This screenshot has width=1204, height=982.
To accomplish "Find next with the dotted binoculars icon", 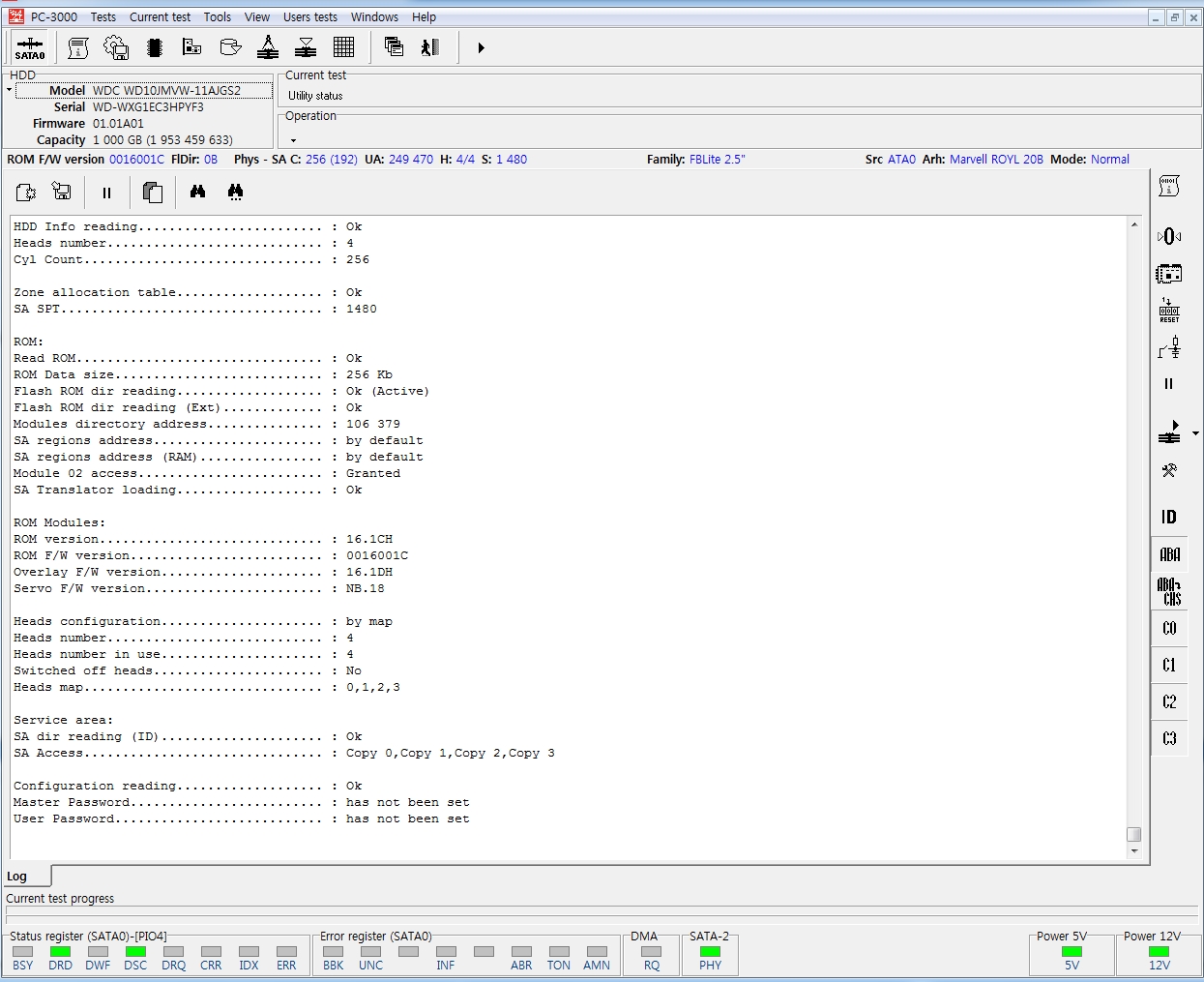I will 235,192.
